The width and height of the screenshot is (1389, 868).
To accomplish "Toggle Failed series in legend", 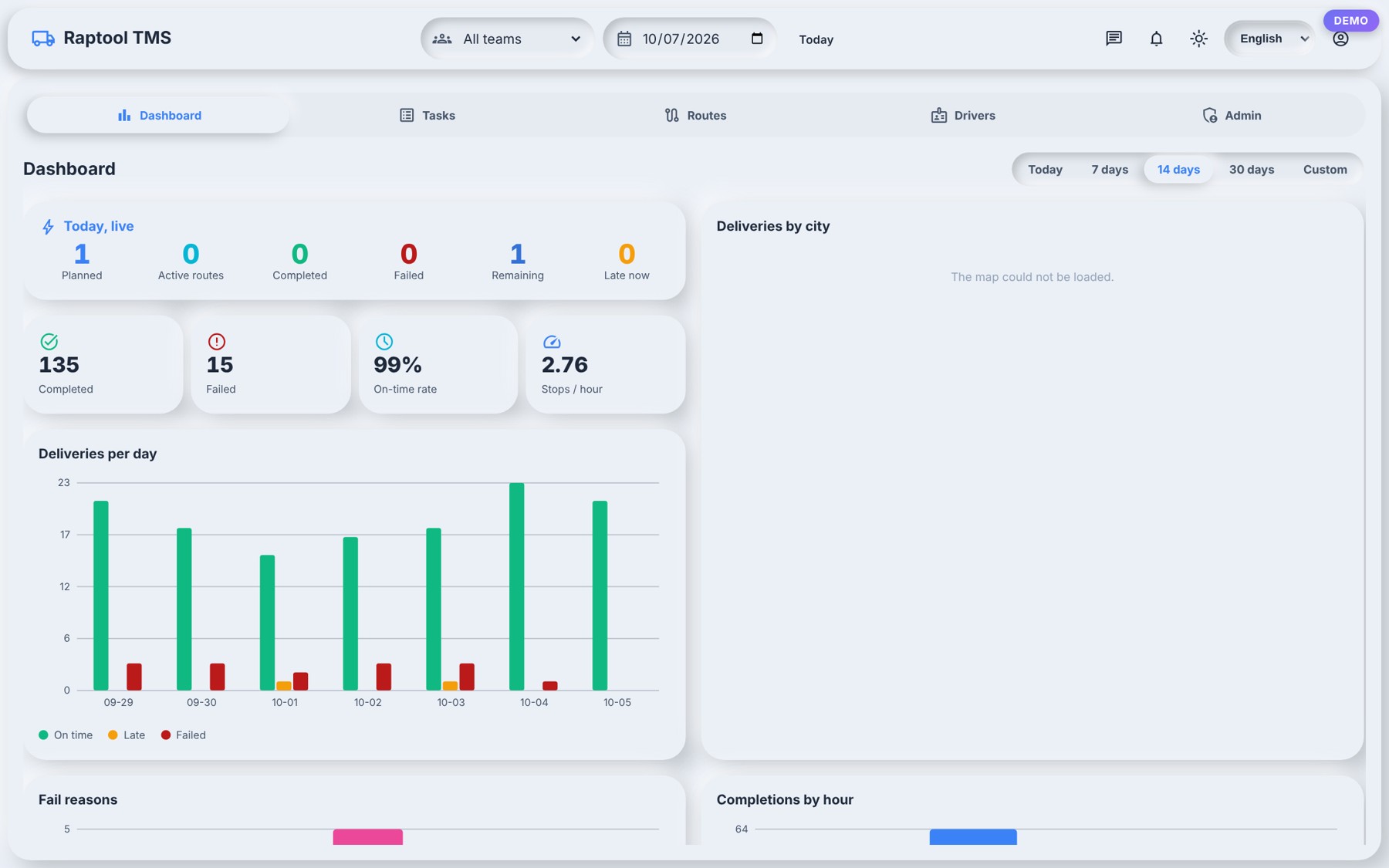I will point(183,735).
